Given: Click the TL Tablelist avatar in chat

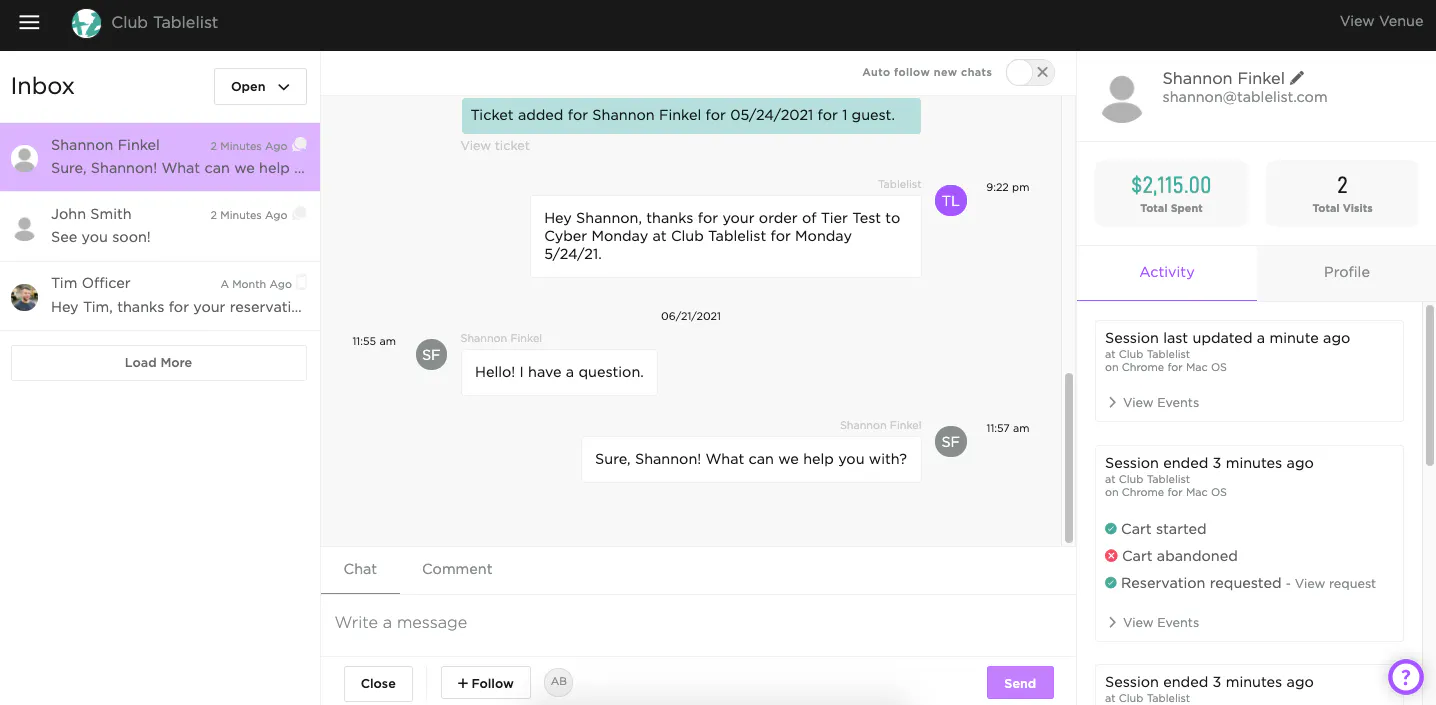Looking at the screenshot, I should pos(950,200).
